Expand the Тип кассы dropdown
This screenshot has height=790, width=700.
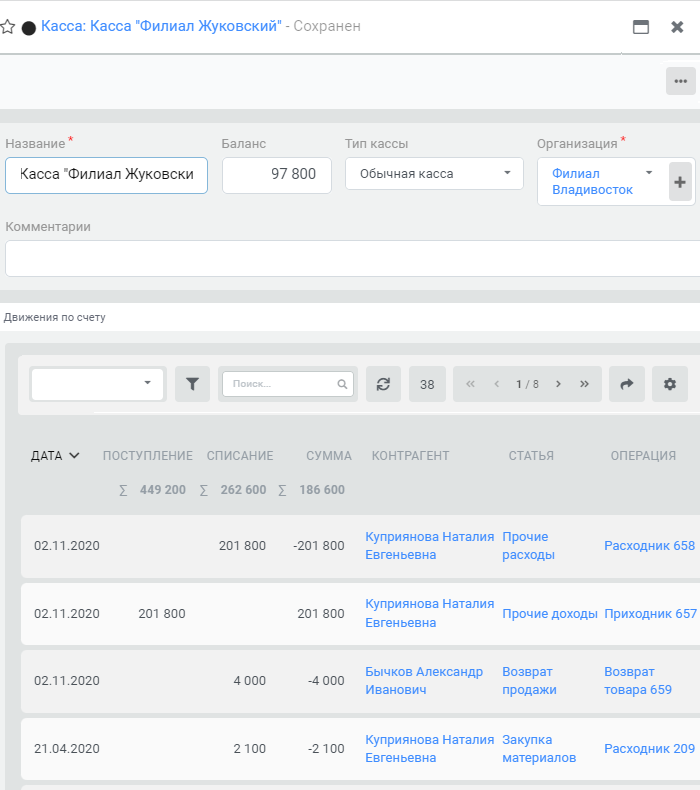tap(507, 173)
